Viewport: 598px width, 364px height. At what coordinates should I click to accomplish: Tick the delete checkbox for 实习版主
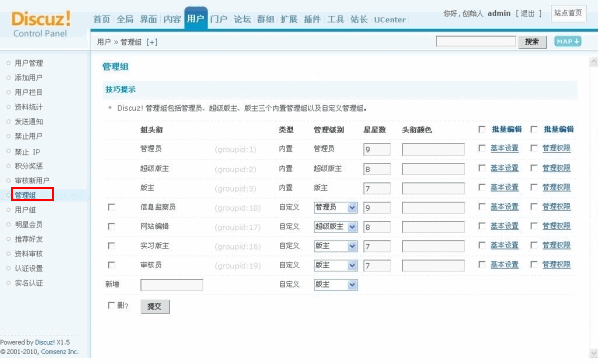[x=111, y=246]
